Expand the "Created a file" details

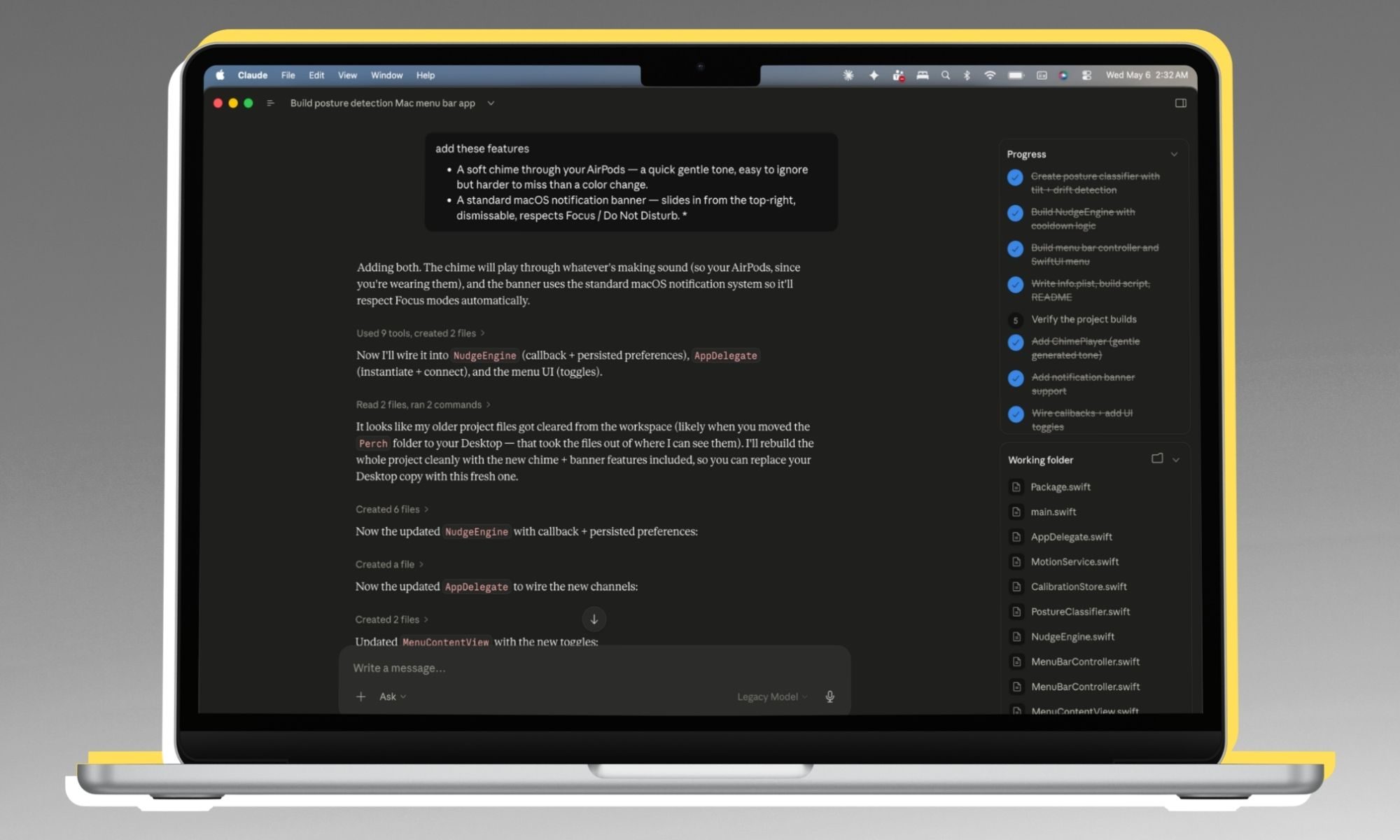pos(389,564)
